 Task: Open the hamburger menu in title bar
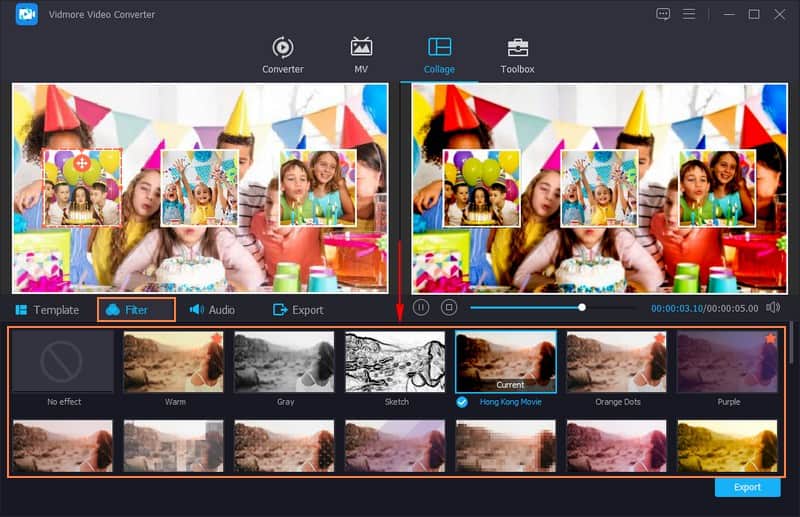[689, 14]
